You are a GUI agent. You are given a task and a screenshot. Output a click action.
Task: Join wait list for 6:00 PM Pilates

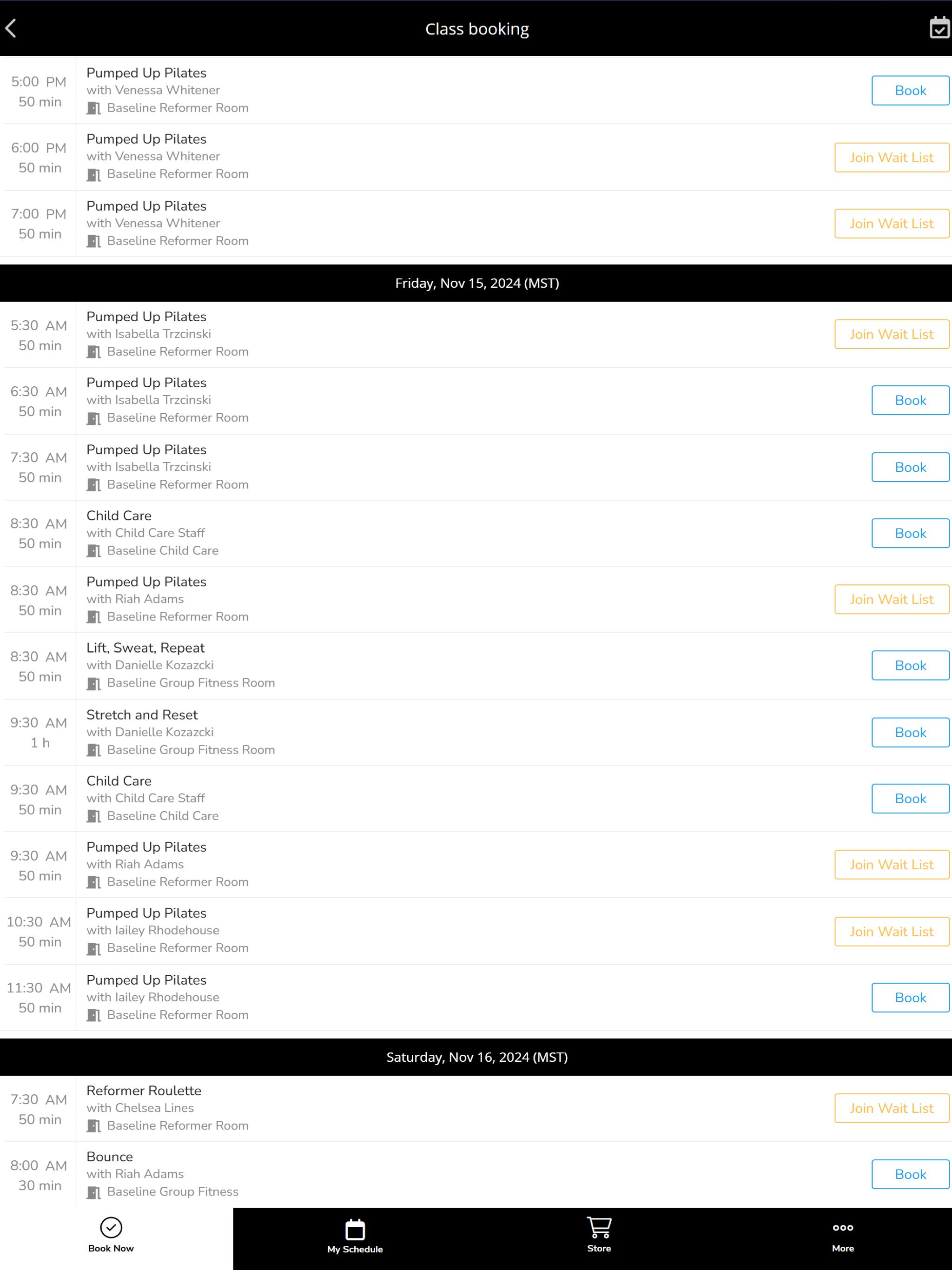[892, 157]
